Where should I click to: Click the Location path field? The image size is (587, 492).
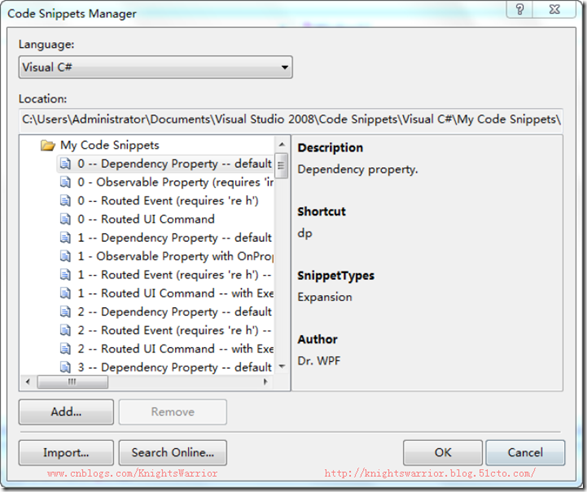tap(291, 119)
